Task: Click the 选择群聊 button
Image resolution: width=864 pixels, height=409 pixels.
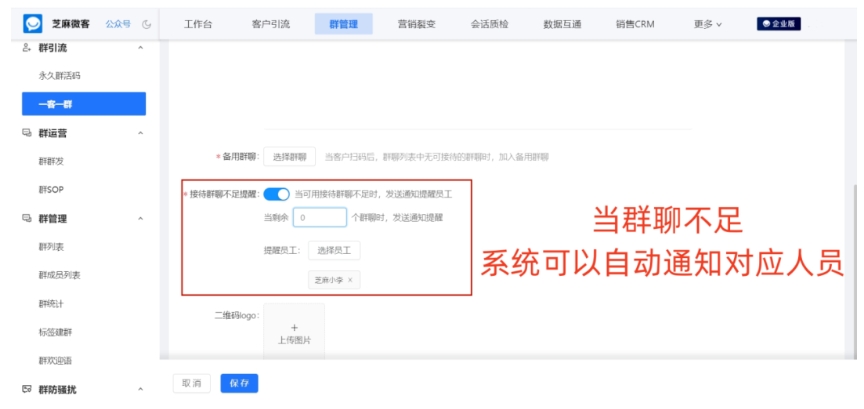Action: coord(290,157)
